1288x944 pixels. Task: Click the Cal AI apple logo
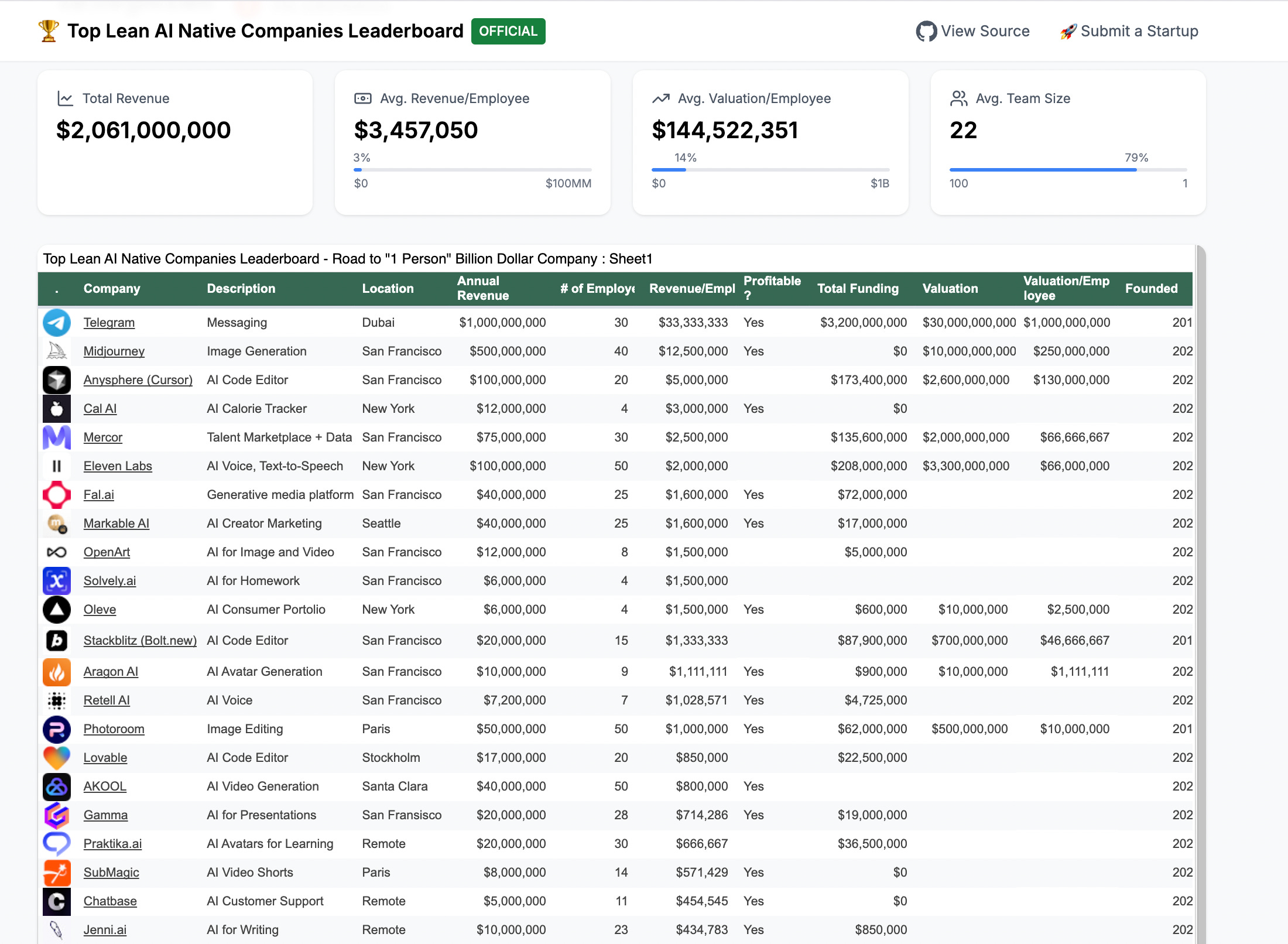(57, 409)
